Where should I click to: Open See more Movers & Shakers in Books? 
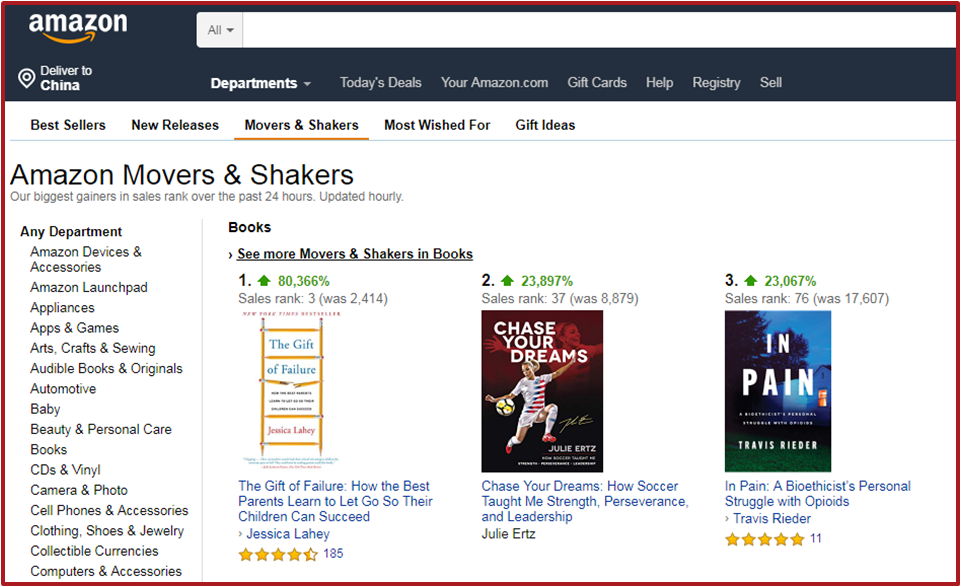click(x=354, y=254)
